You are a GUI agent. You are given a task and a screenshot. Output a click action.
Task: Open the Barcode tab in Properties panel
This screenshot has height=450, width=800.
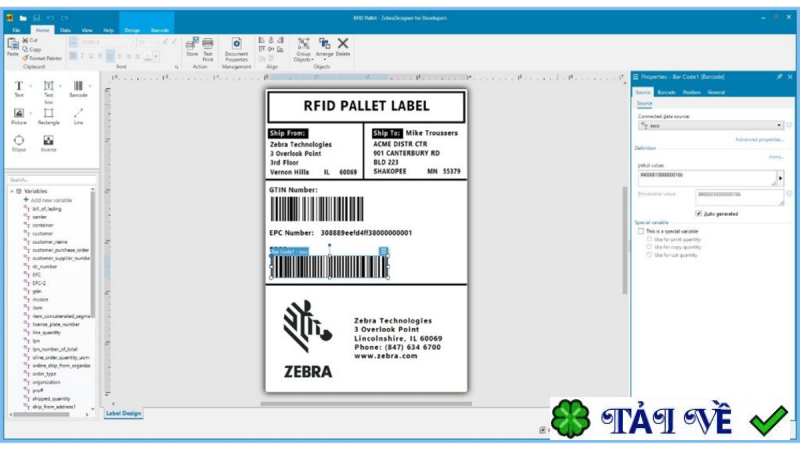coord(666,92)
